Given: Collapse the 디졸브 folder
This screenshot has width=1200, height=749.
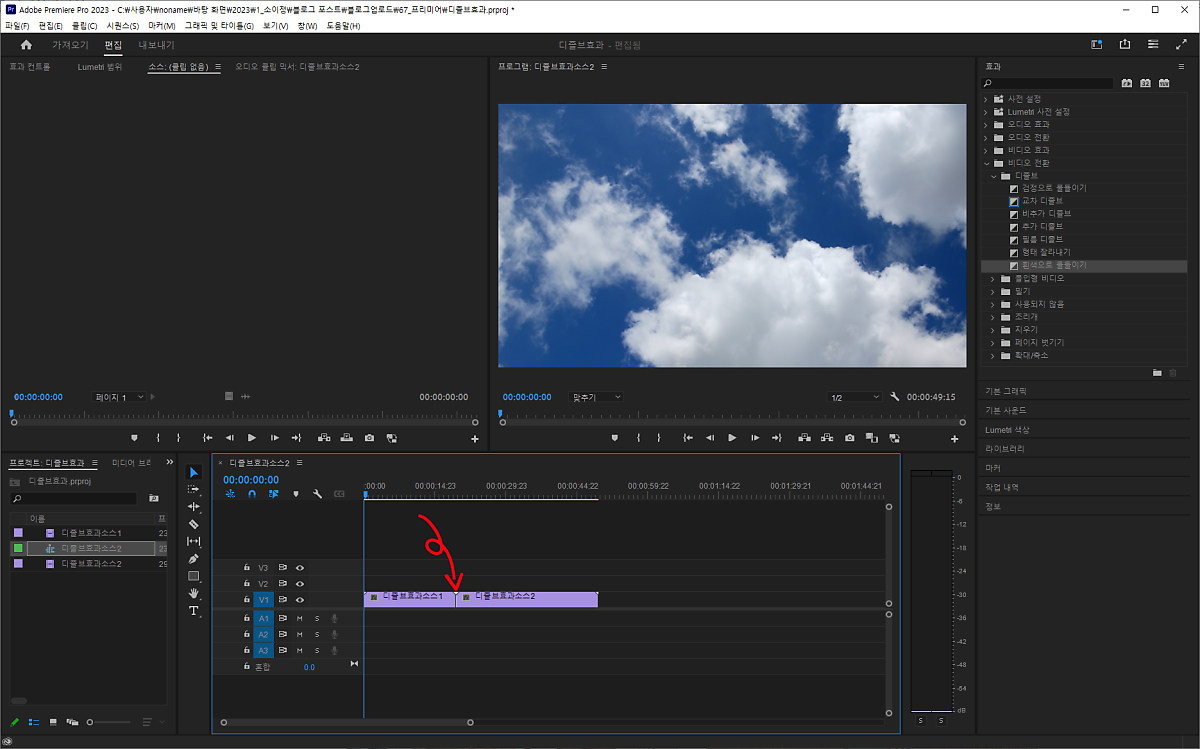Looking at the screenshot, I should click(x=994, y=176).
